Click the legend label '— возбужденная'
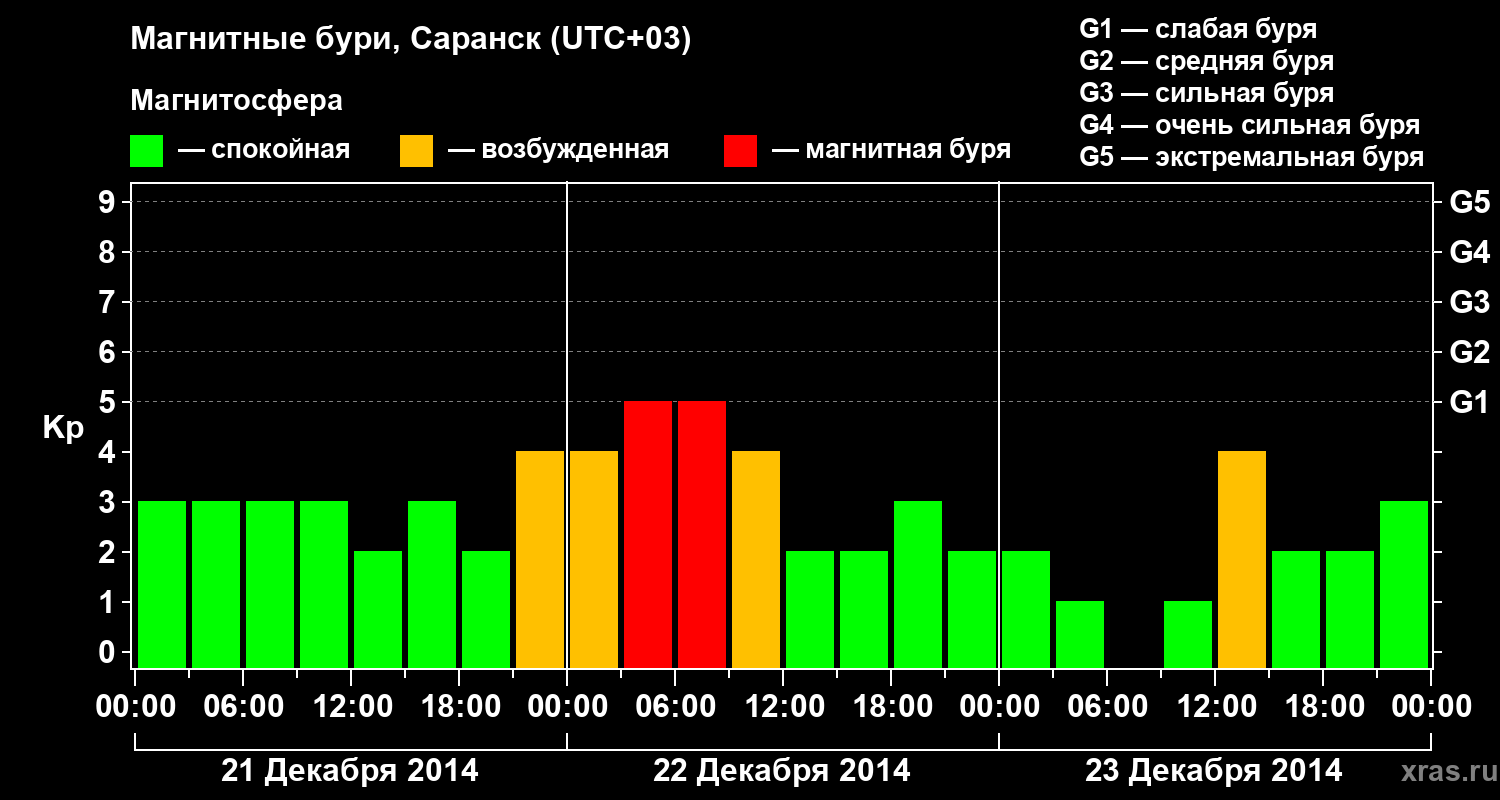This screenshot has width=1500, height=800. [x=559, y=150]
